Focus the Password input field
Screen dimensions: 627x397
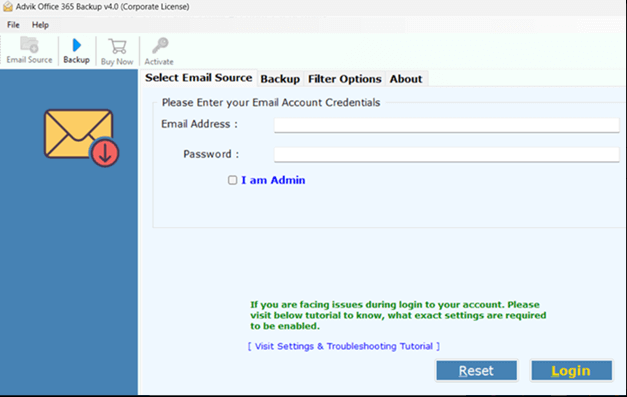(446, 154)
